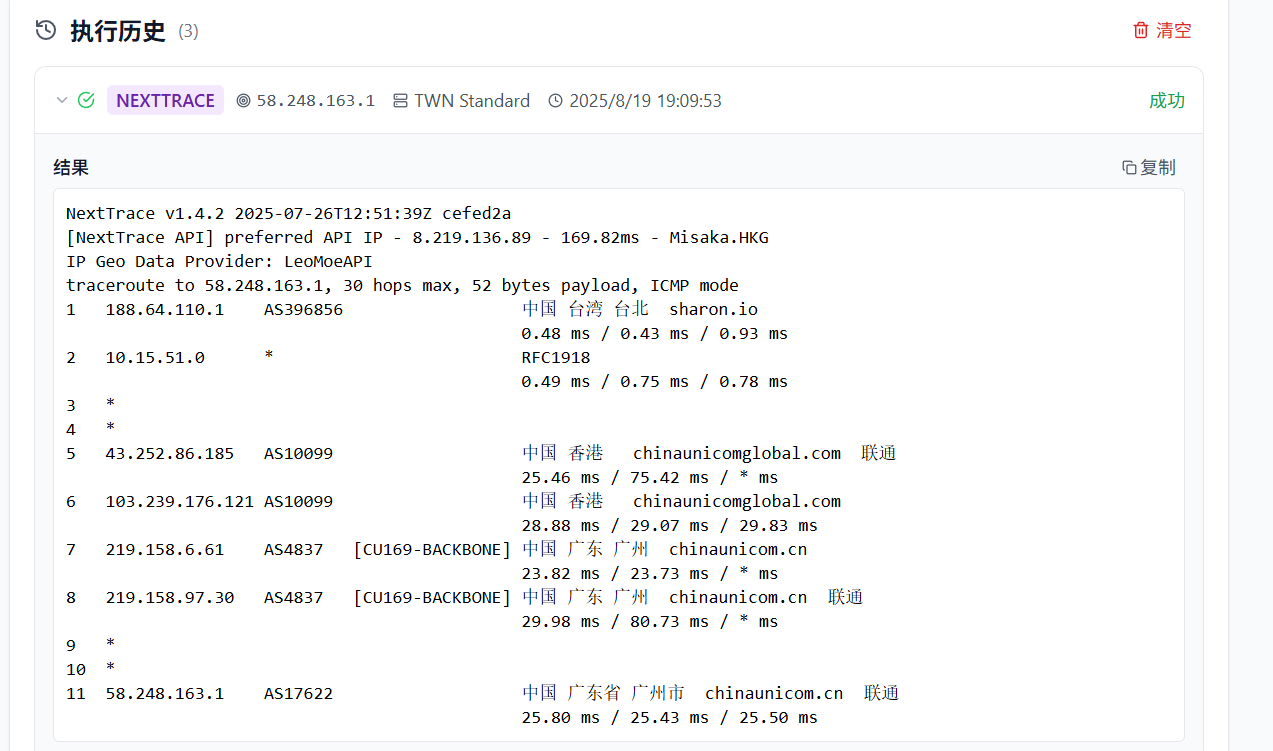Click the purple NEXTTRACE badge
1273x751 pixels.
[165, 101]
